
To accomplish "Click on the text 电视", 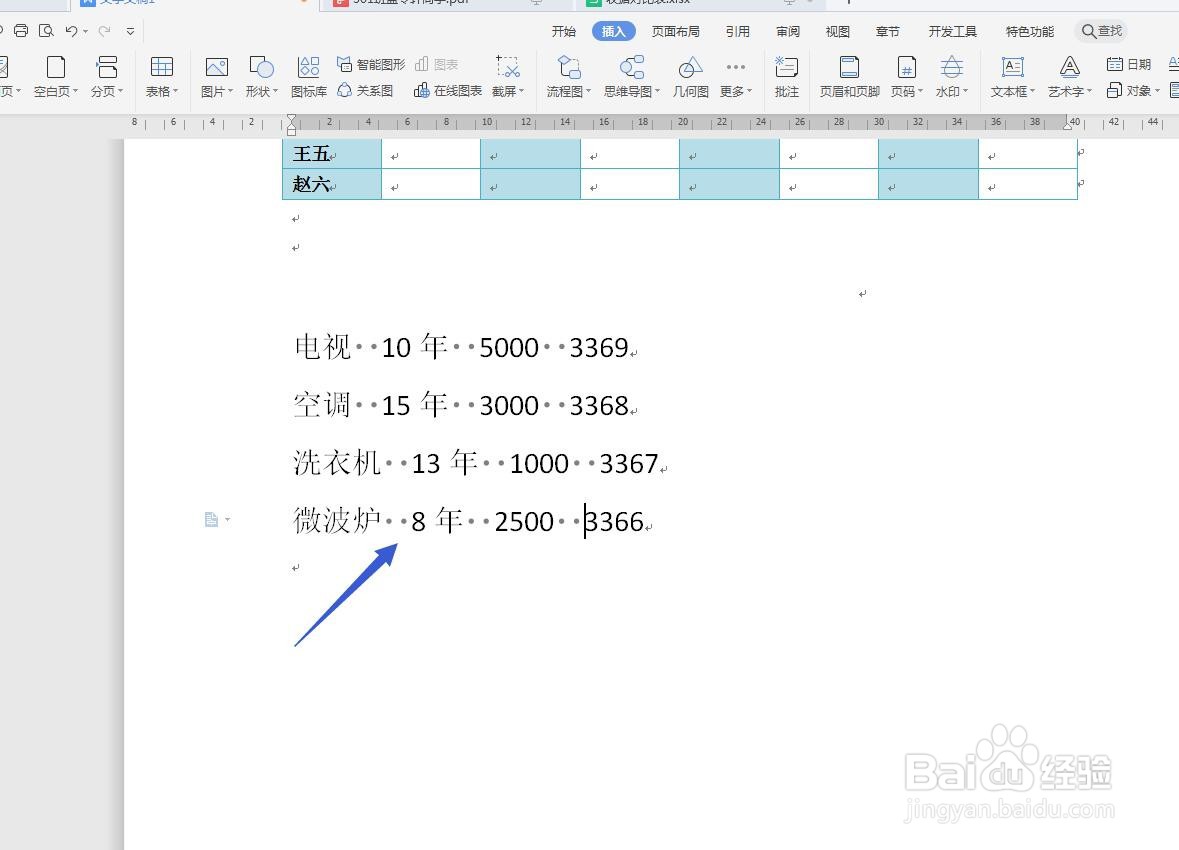I will pyautogui.click(x=323, y=347).
